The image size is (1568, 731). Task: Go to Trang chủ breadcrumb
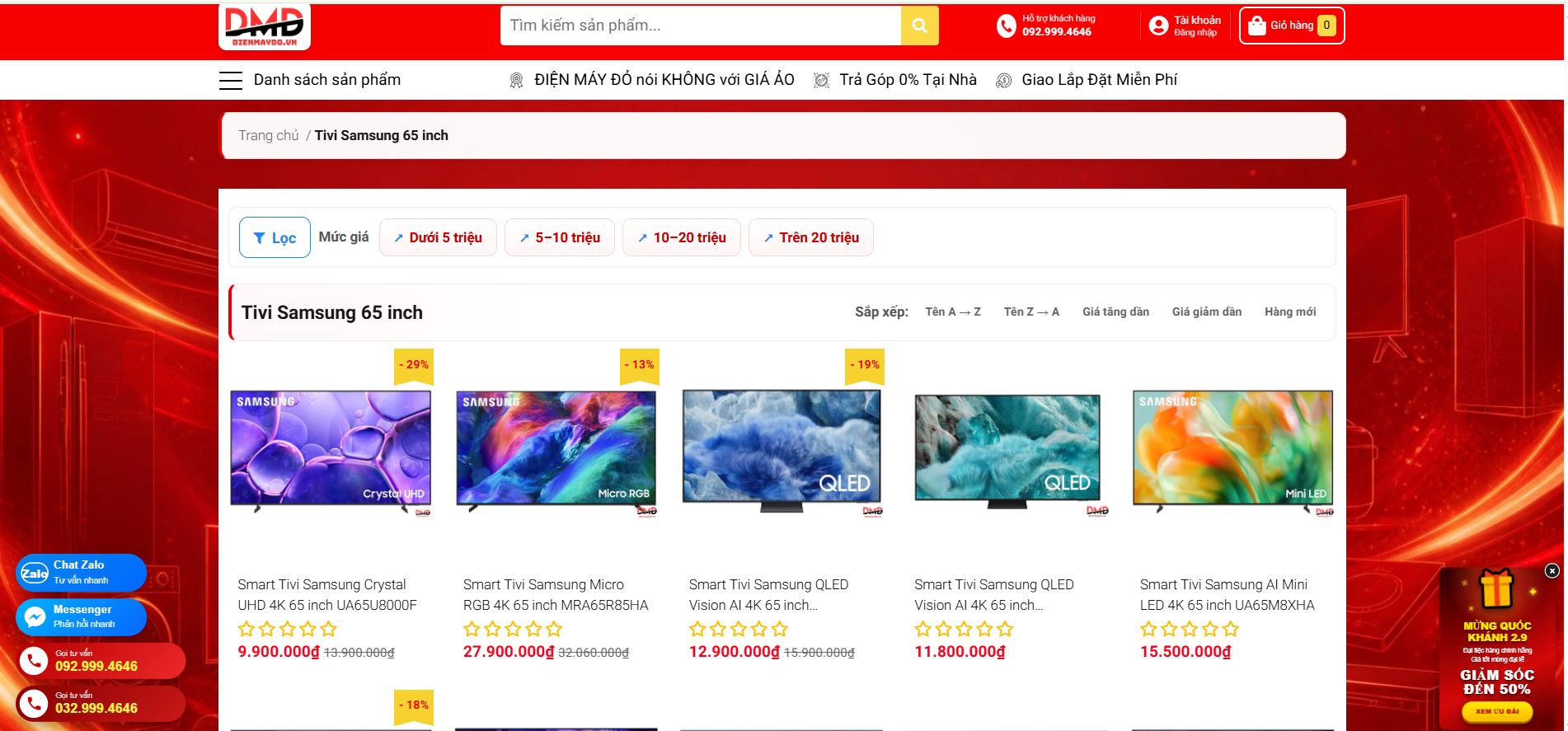pos(269,135)
